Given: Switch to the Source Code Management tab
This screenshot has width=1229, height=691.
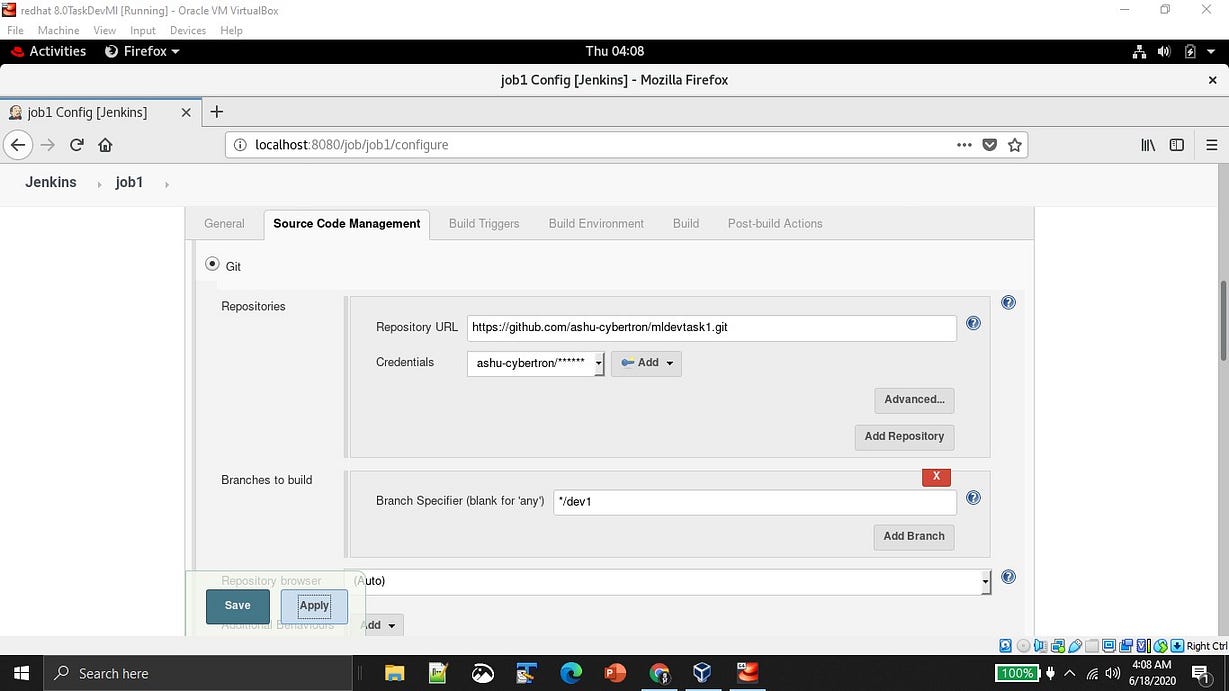Looking at the screenshot, I should coord(346,224).
